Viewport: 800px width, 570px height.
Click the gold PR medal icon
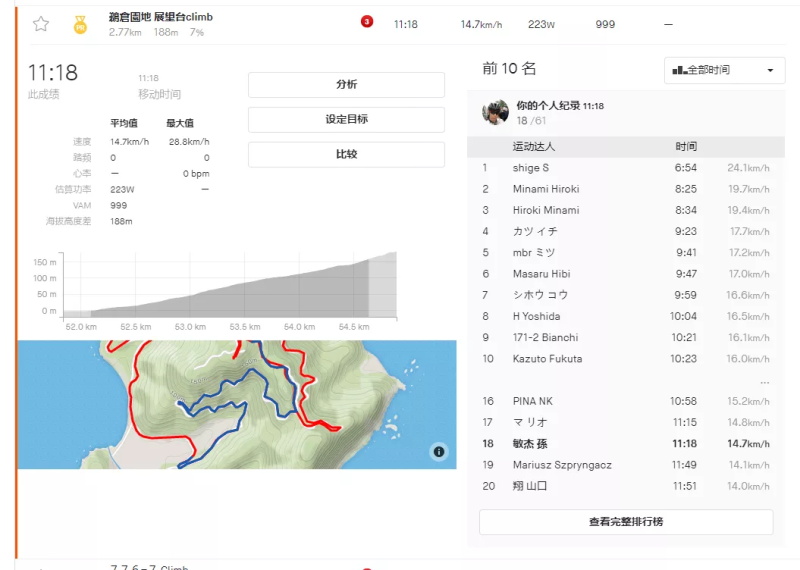[x=80, y=25]
